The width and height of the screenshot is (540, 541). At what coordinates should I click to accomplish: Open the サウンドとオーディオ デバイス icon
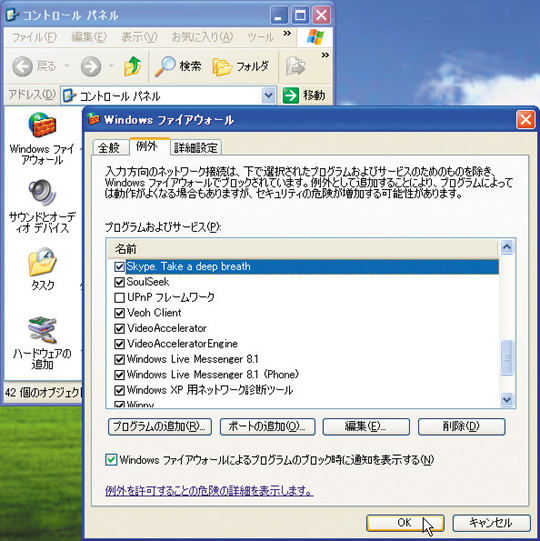point(42,192)
